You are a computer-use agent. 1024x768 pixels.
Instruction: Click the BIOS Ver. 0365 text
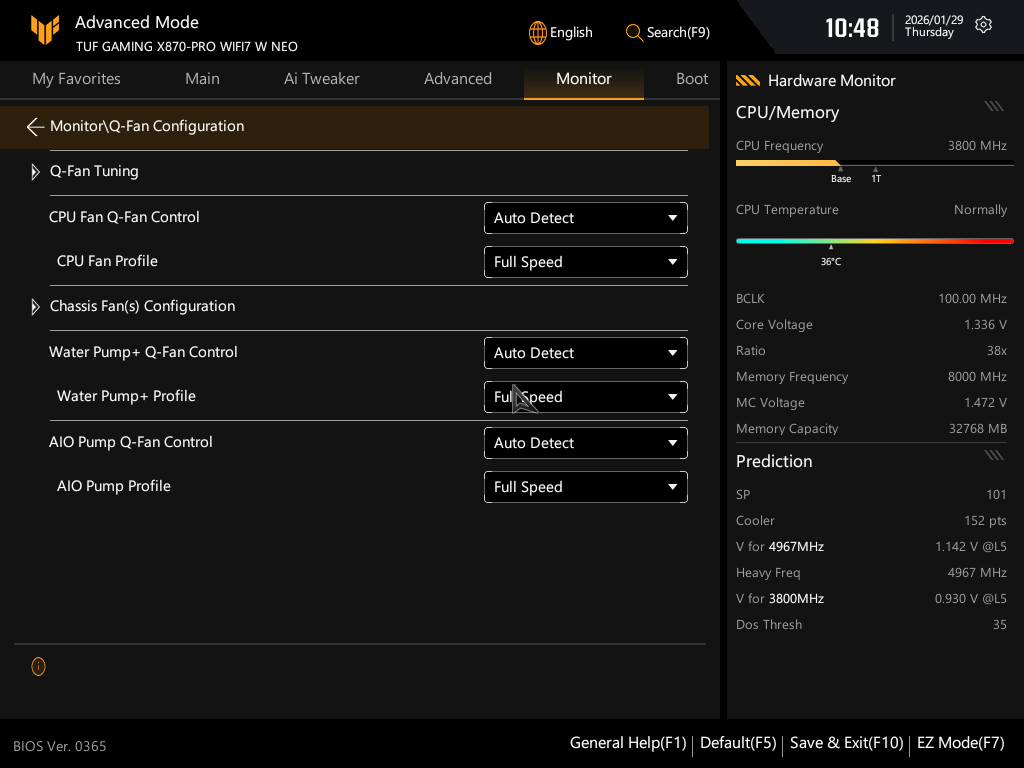click(59, 746)
